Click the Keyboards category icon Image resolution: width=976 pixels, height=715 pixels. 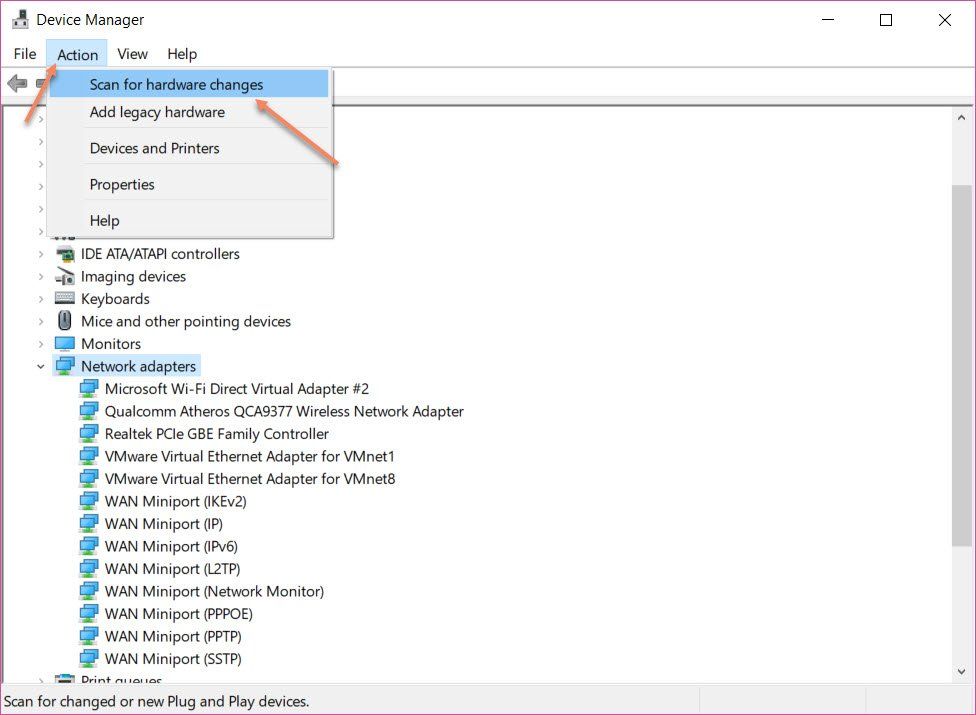pyautogui.click(x=65, y=299)
